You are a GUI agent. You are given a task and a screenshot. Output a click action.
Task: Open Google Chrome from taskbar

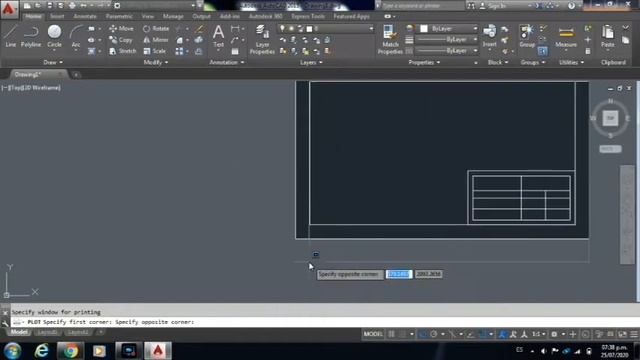pos(70,351)
